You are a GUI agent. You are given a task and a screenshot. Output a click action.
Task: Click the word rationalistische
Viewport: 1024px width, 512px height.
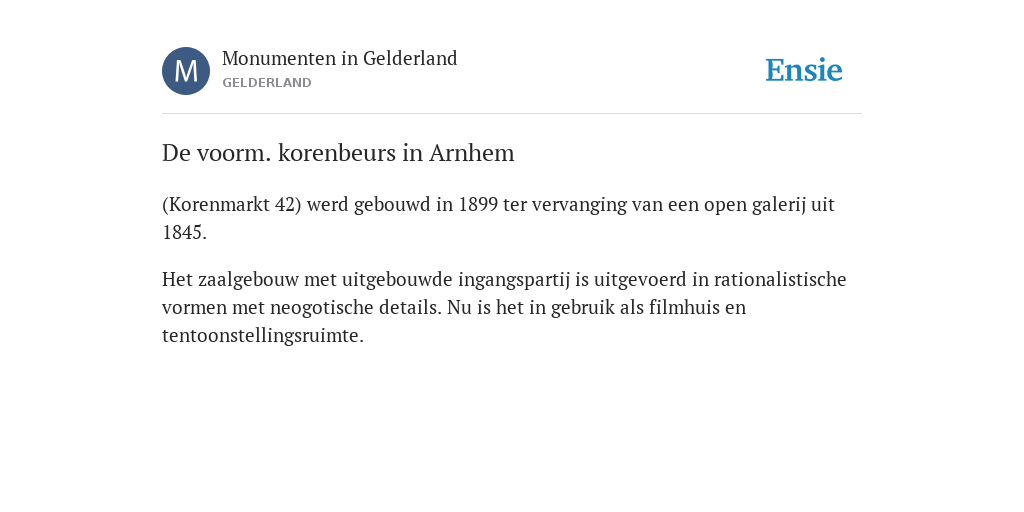(780, 280)
